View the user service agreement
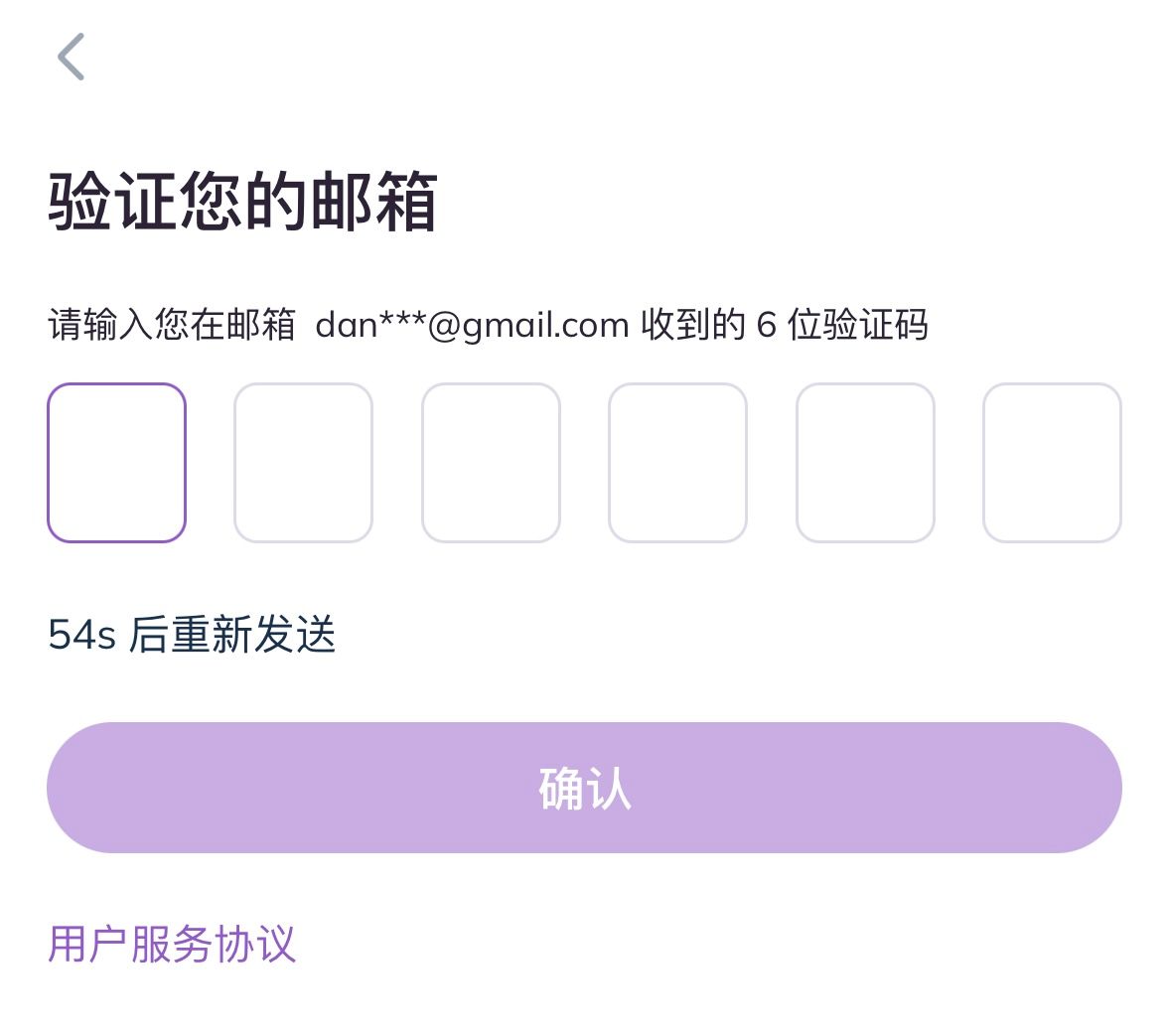 tap(172, 944)
